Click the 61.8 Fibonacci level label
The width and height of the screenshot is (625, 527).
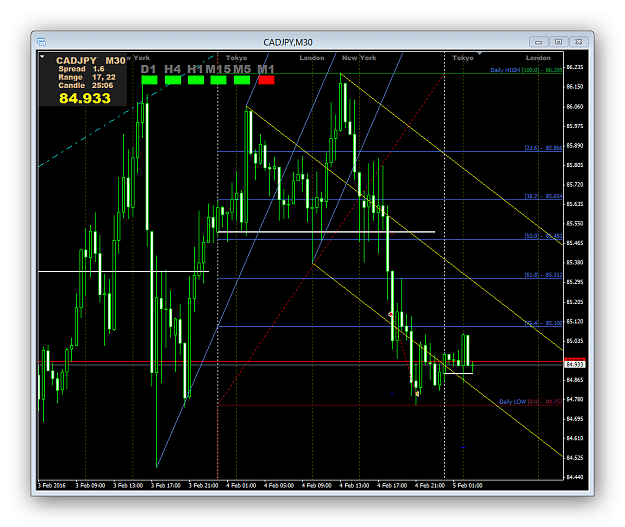[x=543, y=275]
